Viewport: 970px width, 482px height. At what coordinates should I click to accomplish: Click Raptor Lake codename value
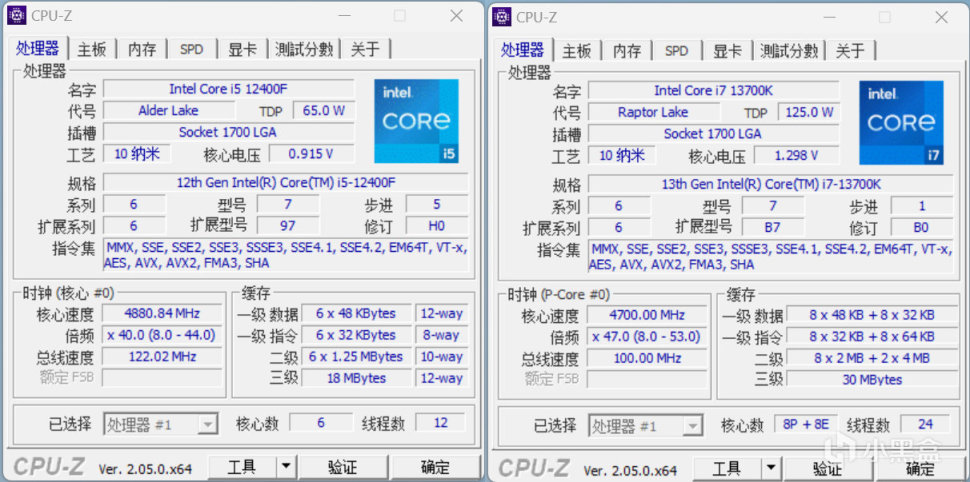click(653, 113)
